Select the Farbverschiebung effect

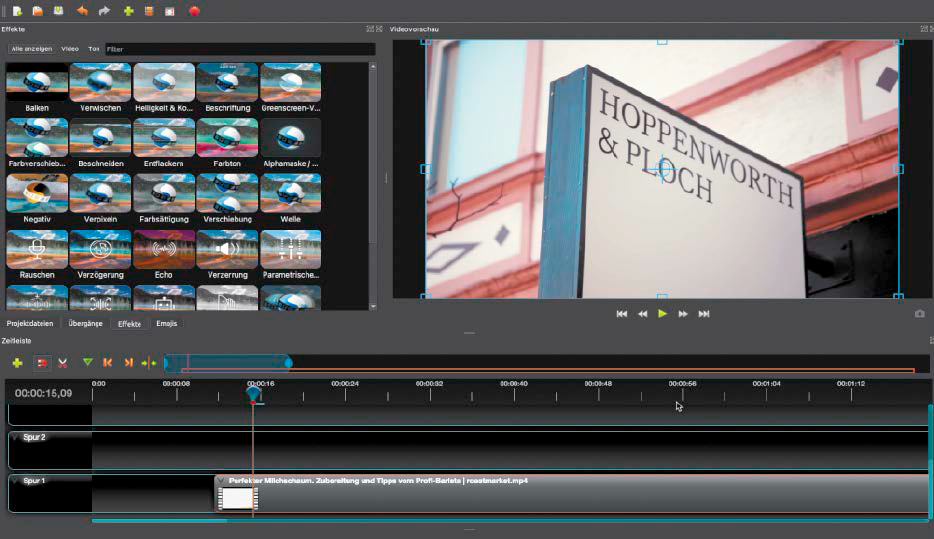tap(37, 143)
